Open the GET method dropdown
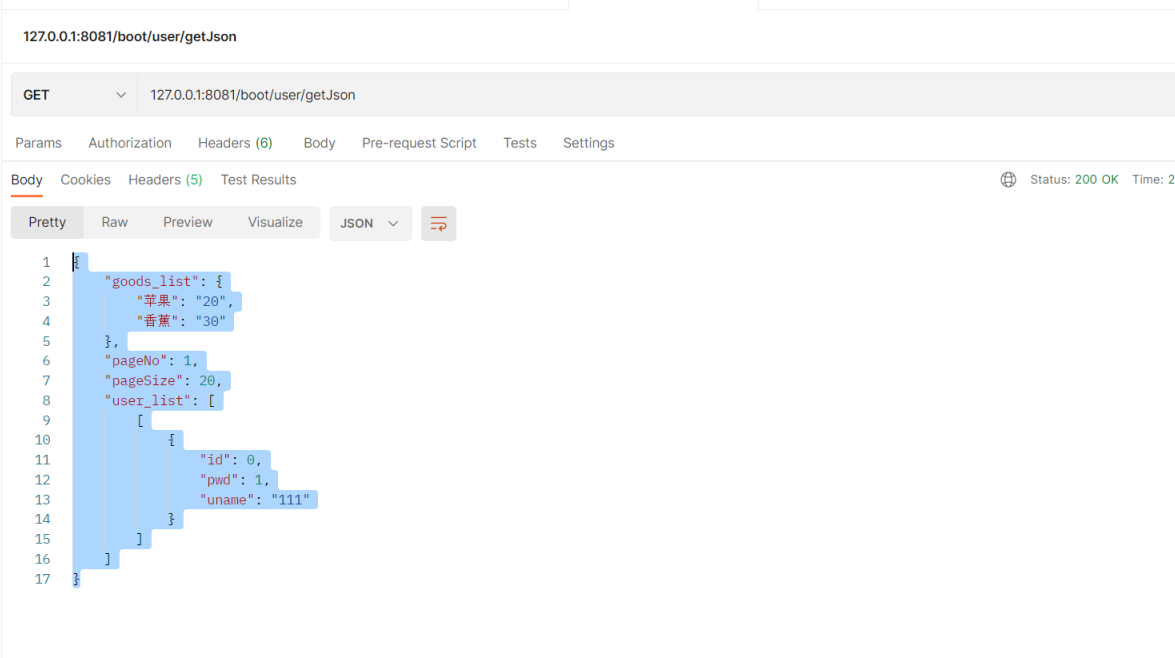This screenshot has width=1175, height=658. click(x=74, y=95)
